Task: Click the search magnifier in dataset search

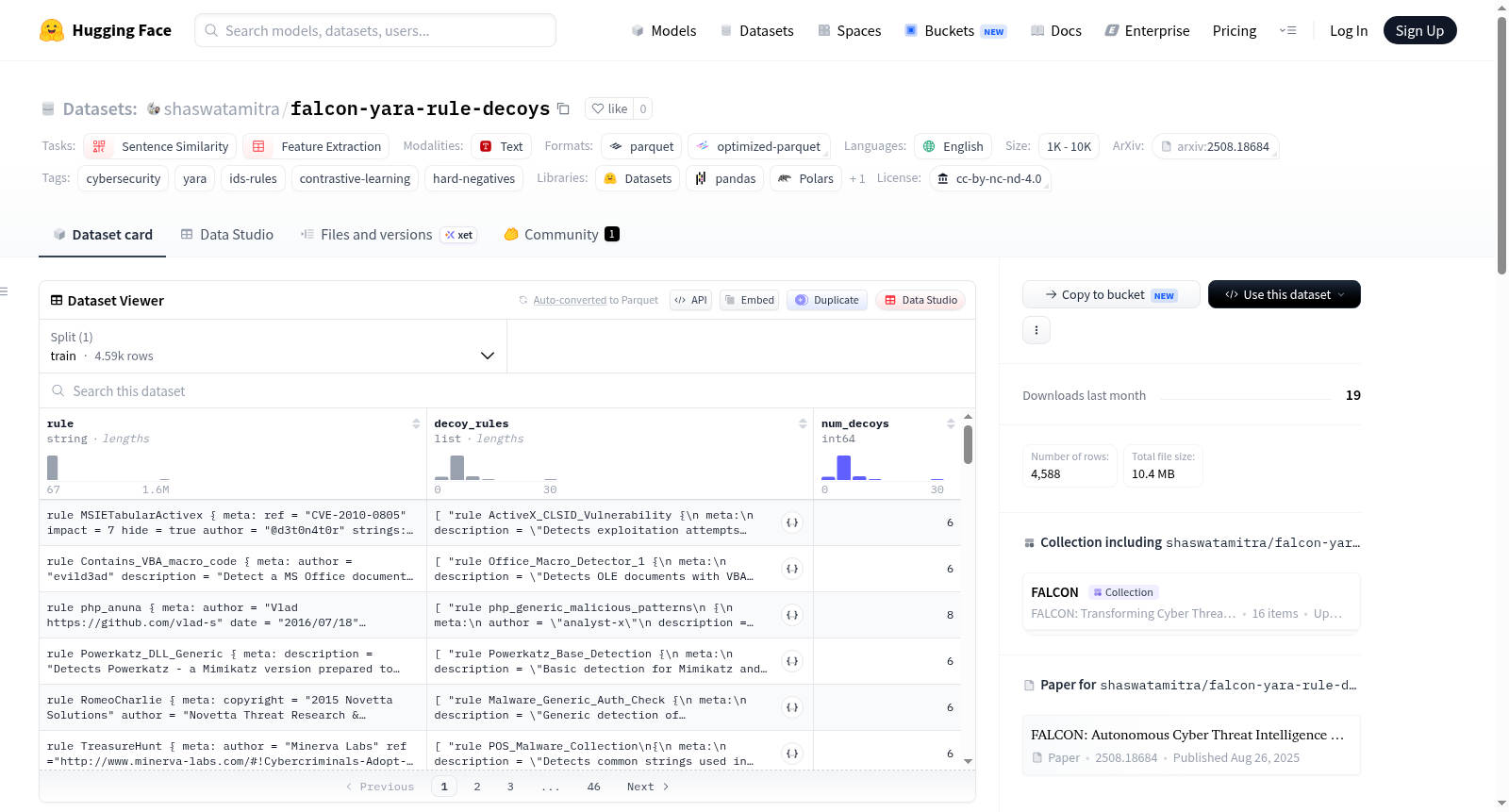Action: coord(58,390)
